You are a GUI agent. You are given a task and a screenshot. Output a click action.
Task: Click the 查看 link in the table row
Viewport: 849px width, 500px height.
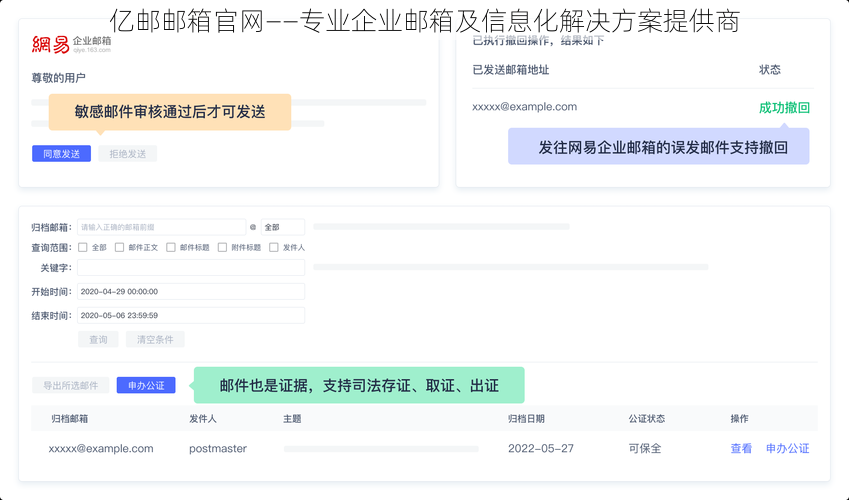click(x=741, y=449)
